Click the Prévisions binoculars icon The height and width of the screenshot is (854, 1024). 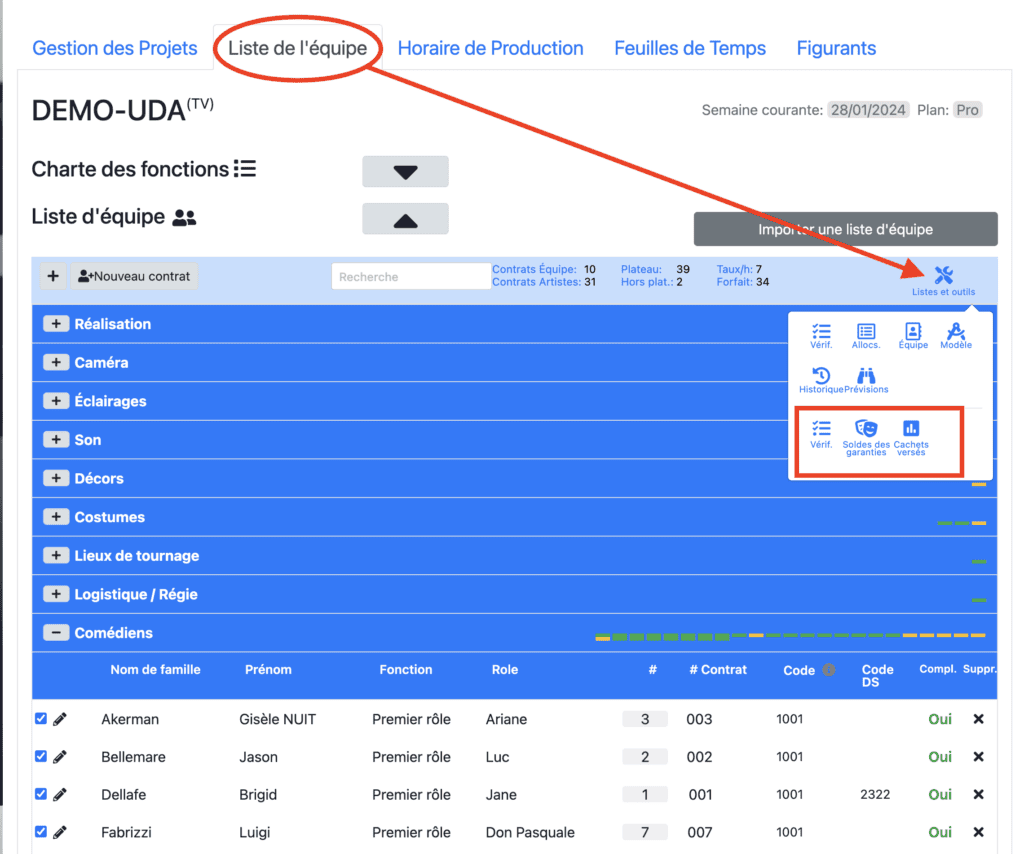[x=866, y=379]
